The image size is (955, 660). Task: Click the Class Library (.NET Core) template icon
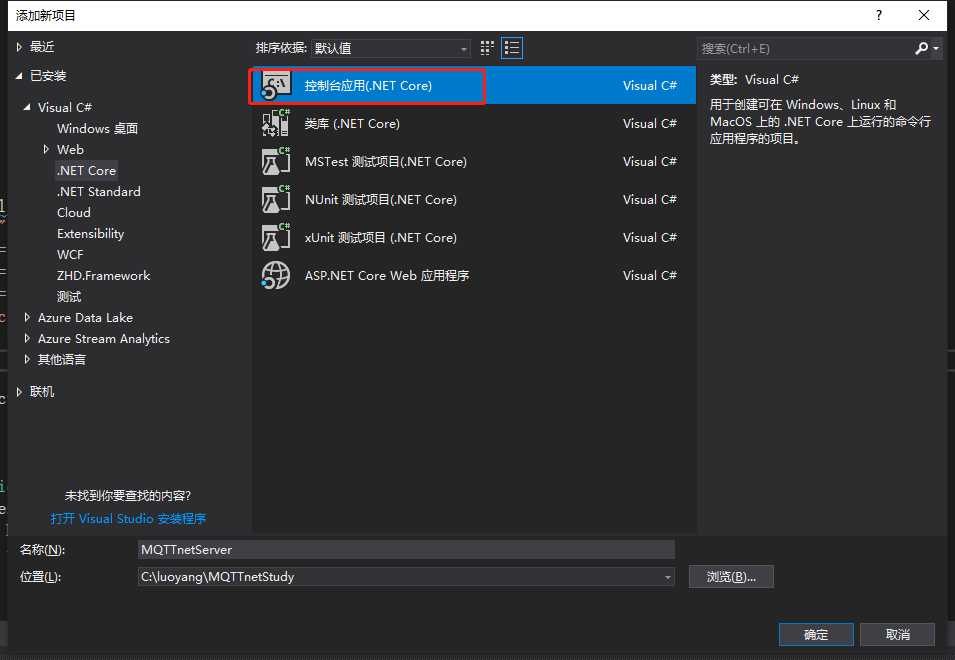click(276, 124)
